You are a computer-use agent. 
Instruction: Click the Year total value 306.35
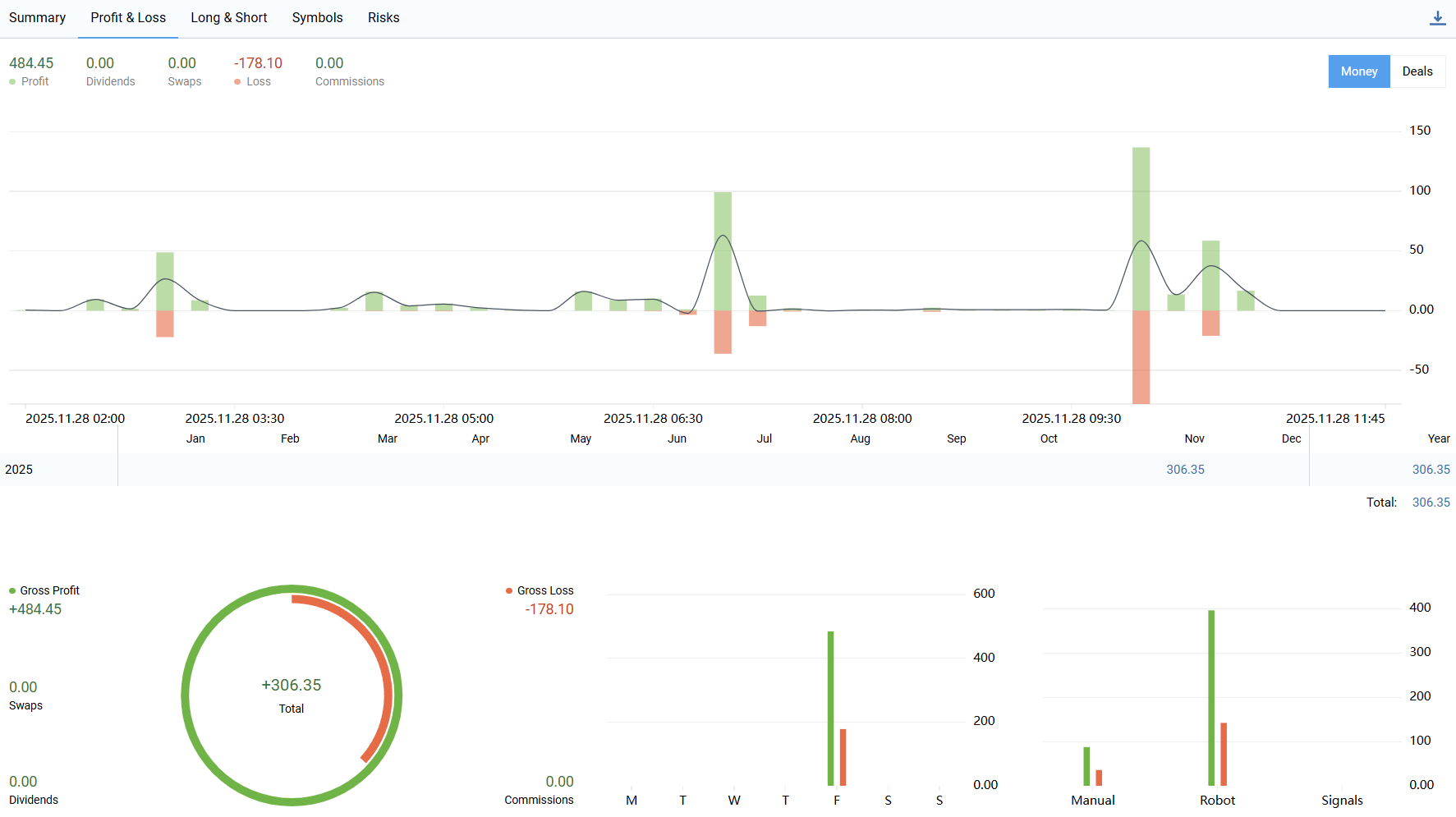[x=1431, y=470]
